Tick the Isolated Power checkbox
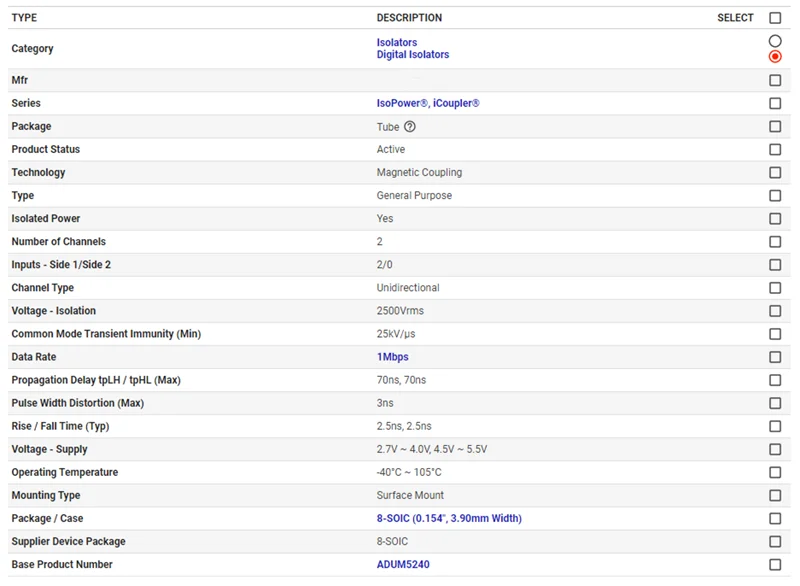 (x=774, y=219)
